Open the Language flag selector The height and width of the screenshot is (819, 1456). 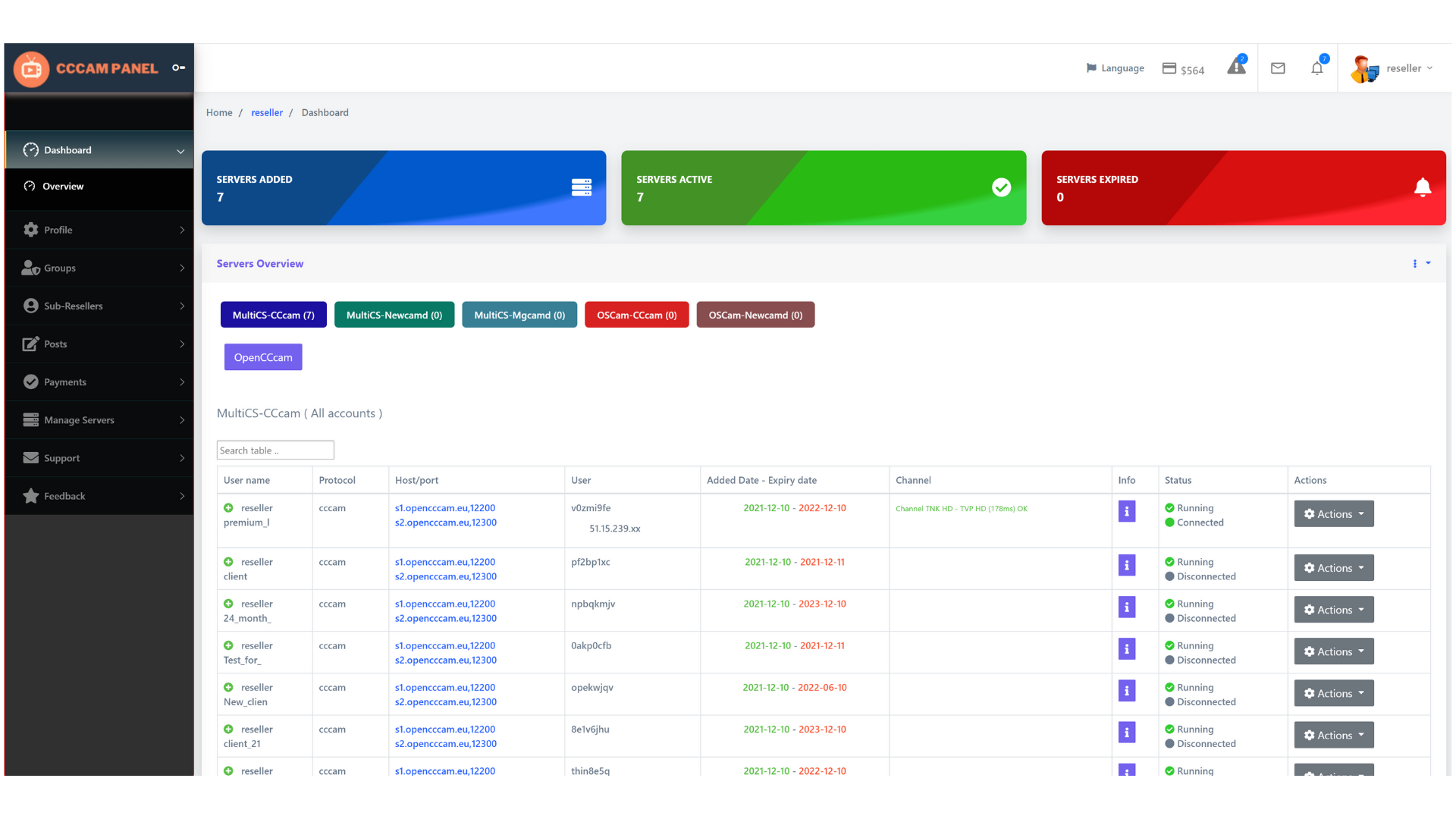[x=1115, y=68]
